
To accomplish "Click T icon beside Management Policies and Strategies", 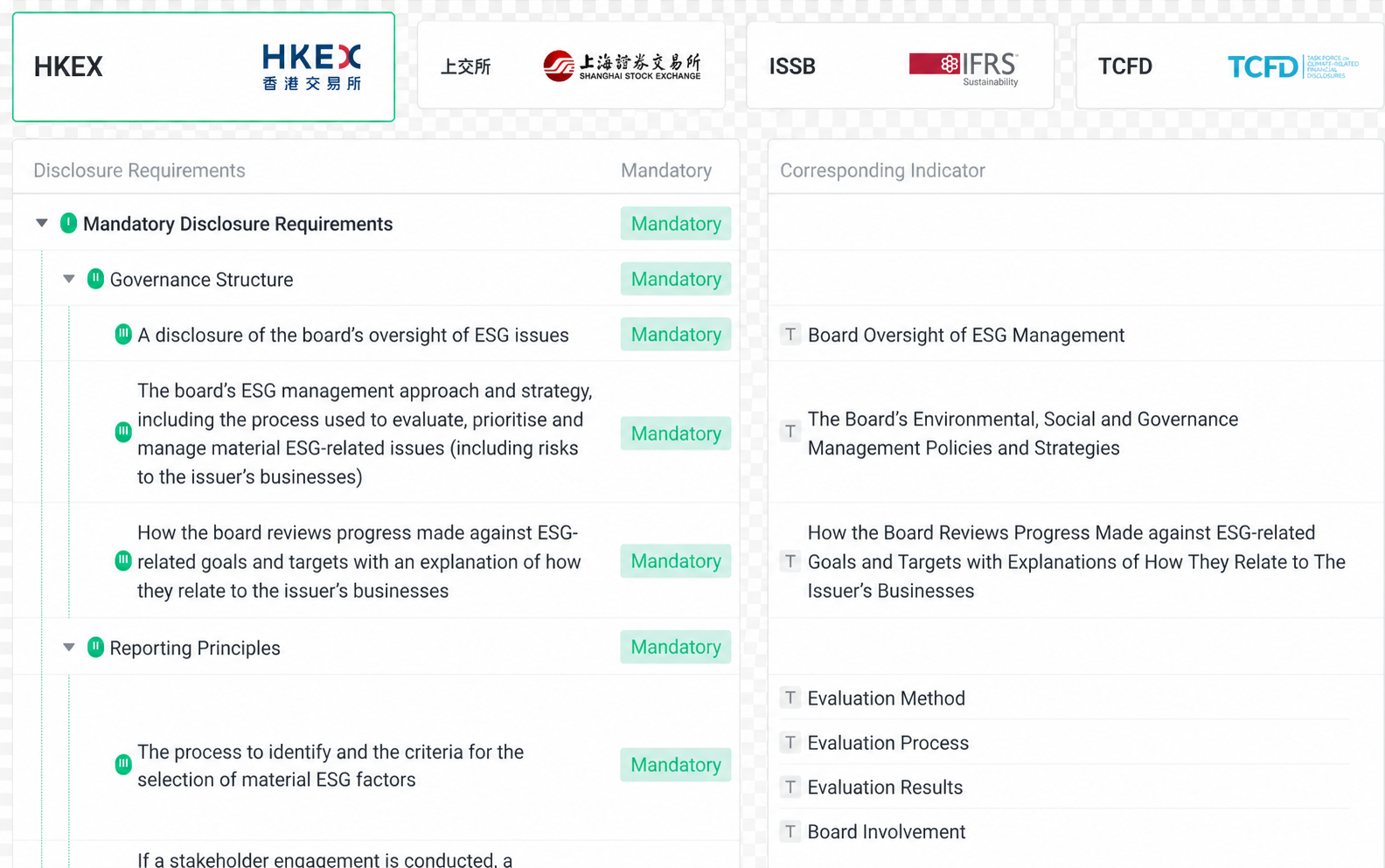I will [790, 431].
